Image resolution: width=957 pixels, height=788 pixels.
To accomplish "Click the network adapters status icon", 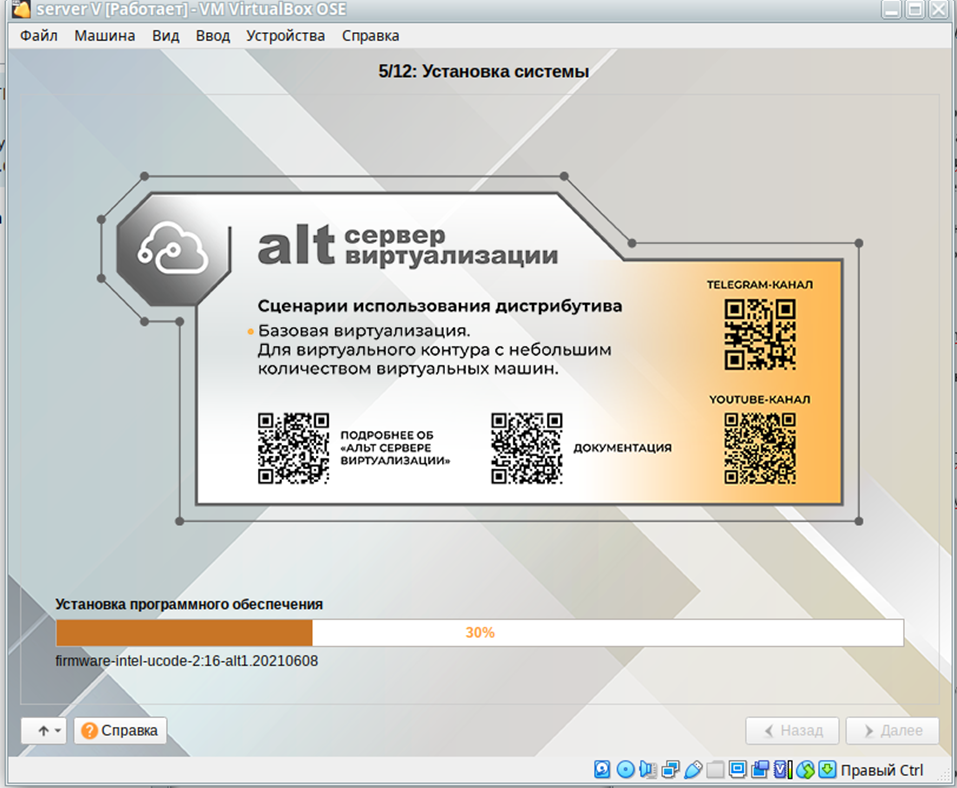I will tap(671, 769).
